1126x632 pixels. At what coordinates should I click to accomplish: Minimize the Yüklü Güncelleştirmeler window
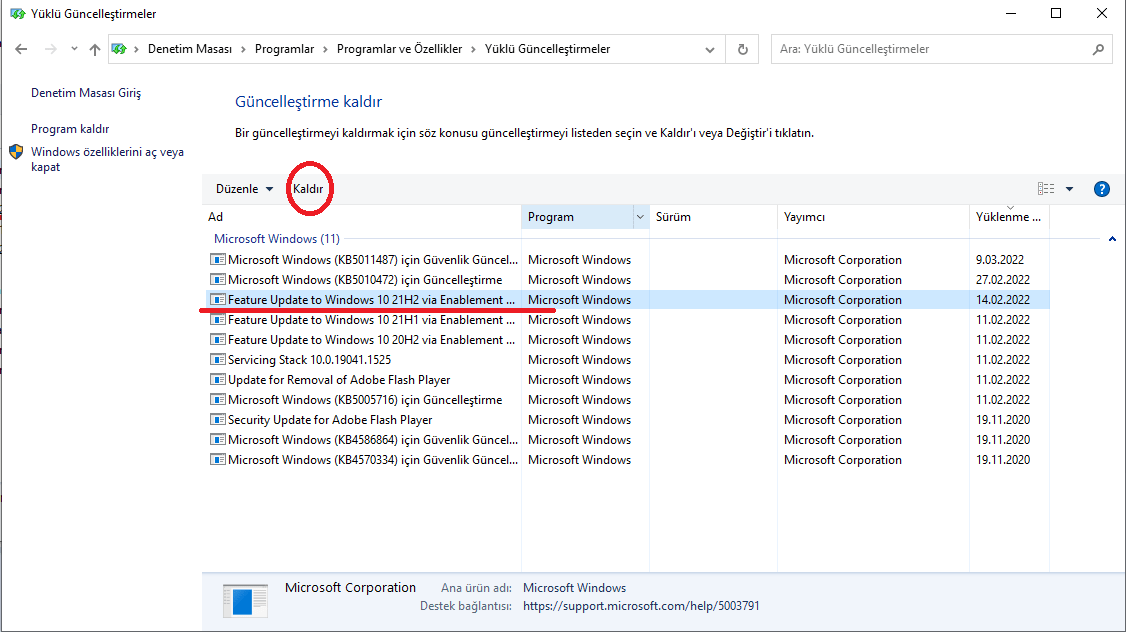(1011, 13)
